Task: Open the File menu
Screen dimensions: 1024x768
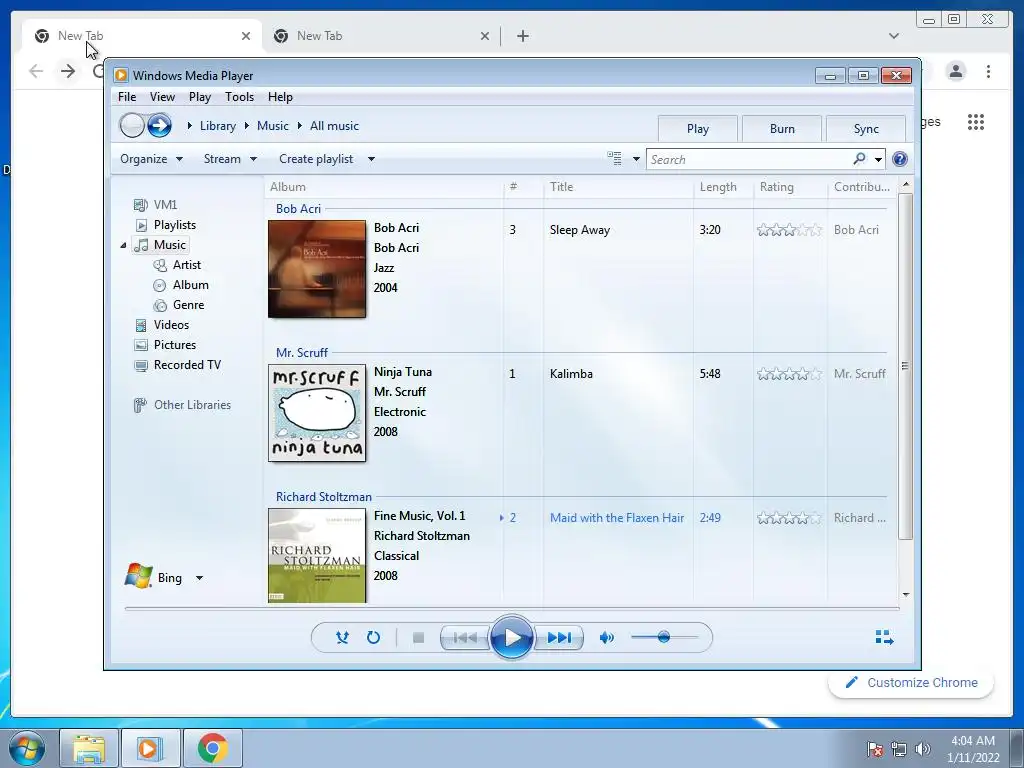Action: (x=127, y=97)
